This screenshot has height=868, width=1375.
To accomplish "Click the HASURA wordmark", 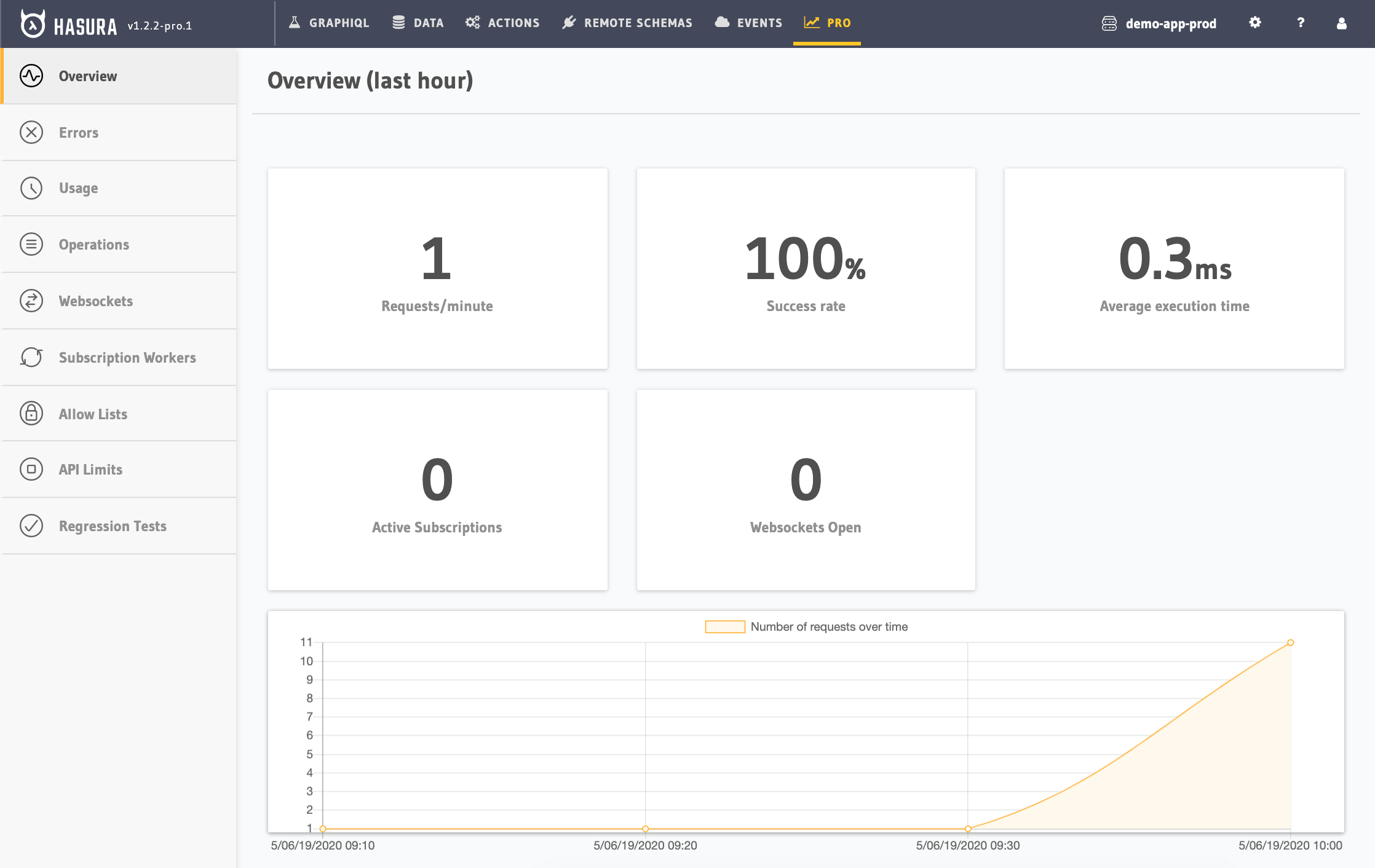I will (85, 26).
